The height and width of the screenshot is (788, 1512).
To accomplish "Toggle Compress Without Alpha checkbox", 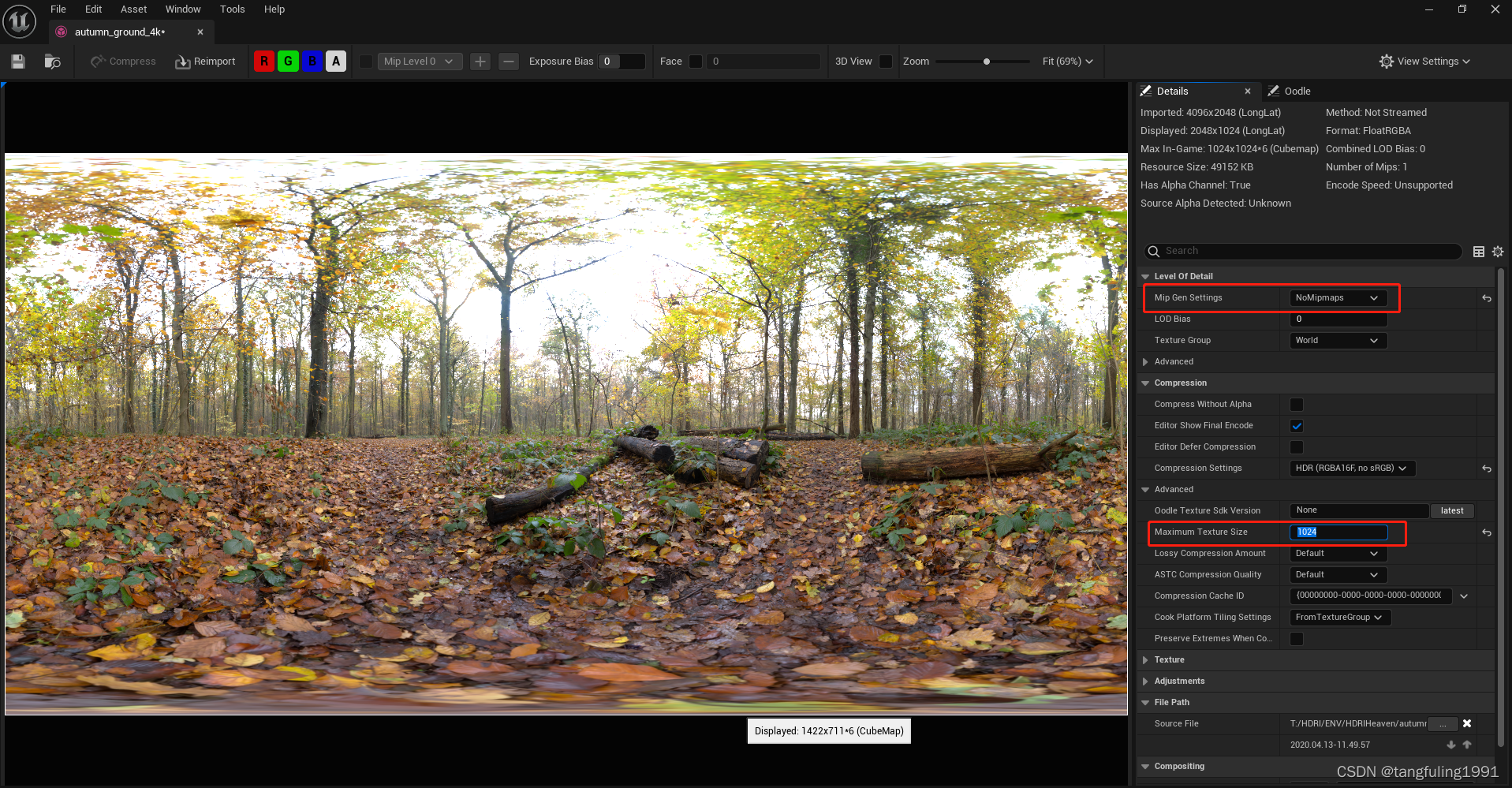I will coord(1297,405).
